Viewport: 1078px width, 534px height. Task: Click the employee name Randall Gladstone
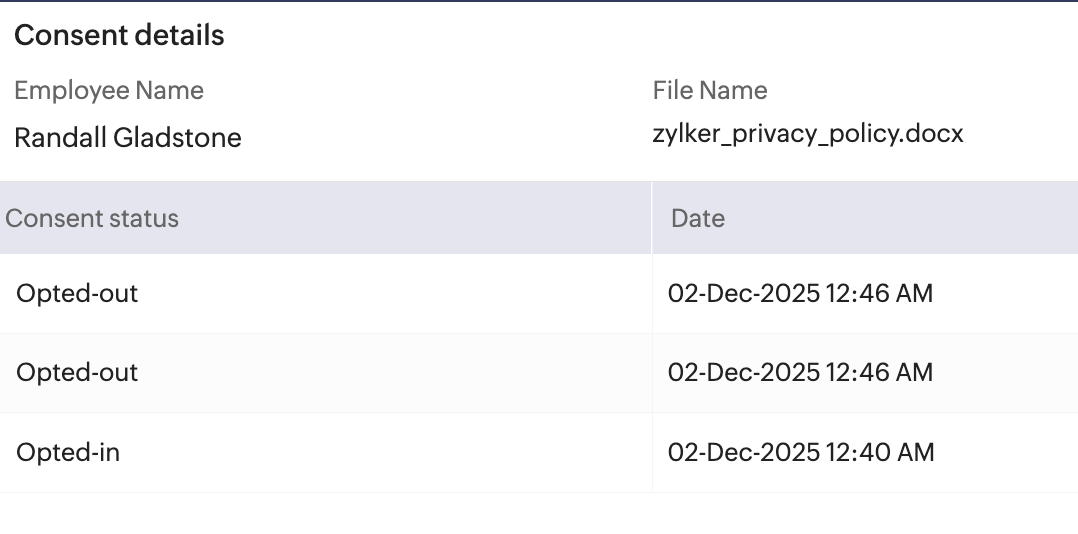tap(128, 137)
